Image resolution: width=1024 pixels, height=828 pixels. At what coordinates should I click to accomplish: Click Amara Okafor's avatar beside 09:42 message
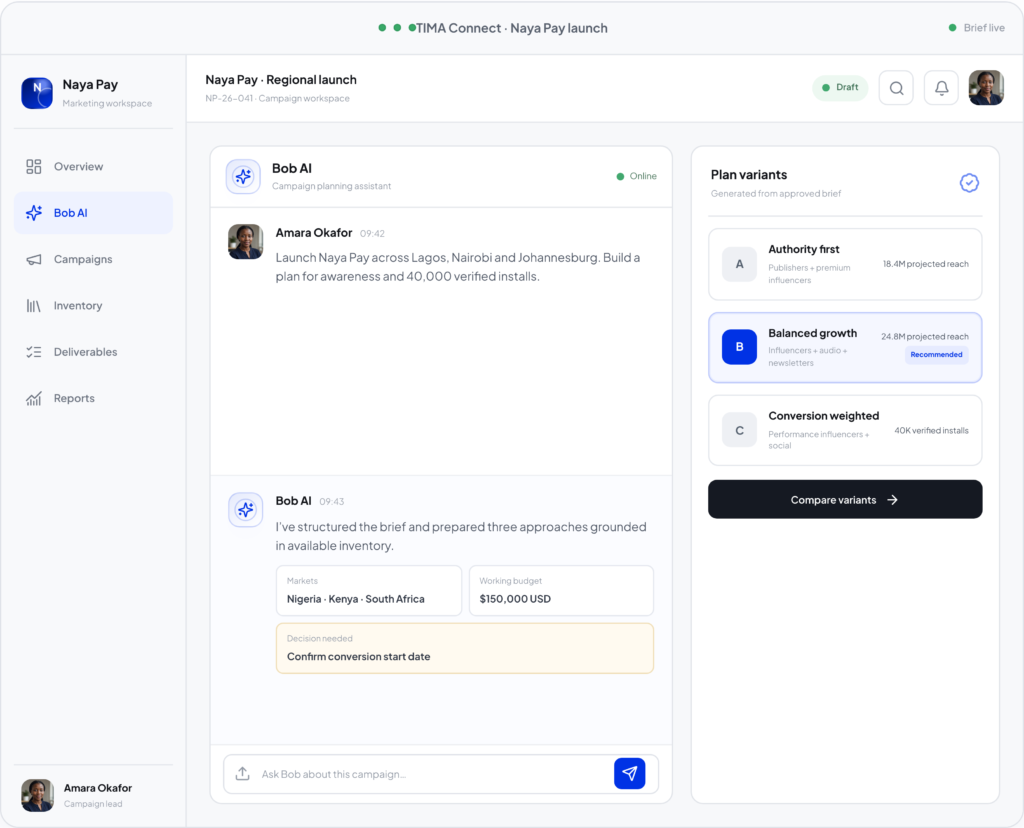coord(246,242)
